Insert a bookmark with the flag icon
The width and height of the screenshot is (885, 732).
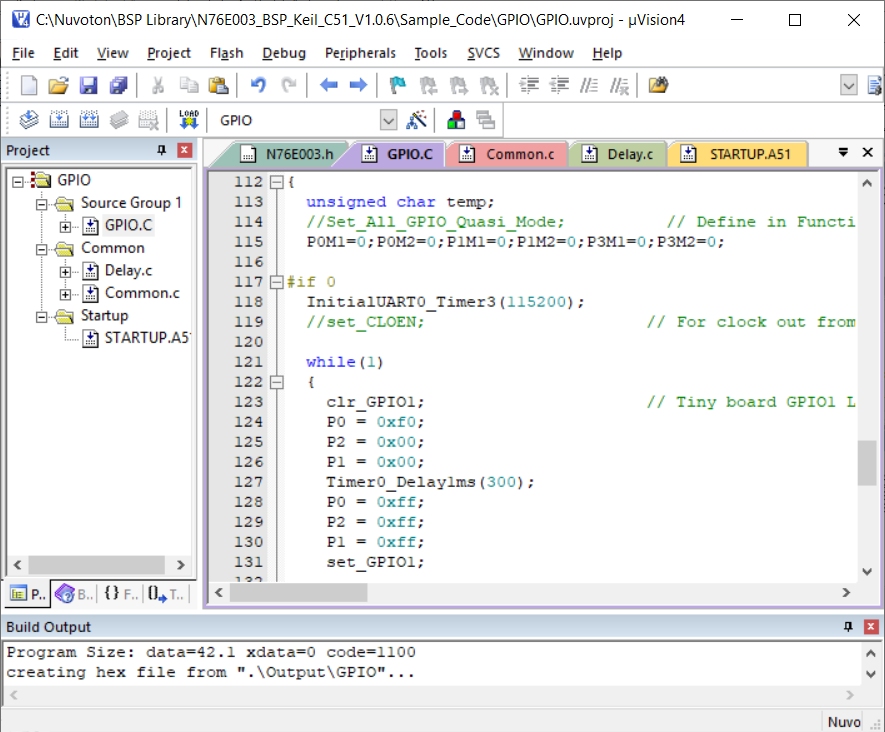click(x=397, y=86)
